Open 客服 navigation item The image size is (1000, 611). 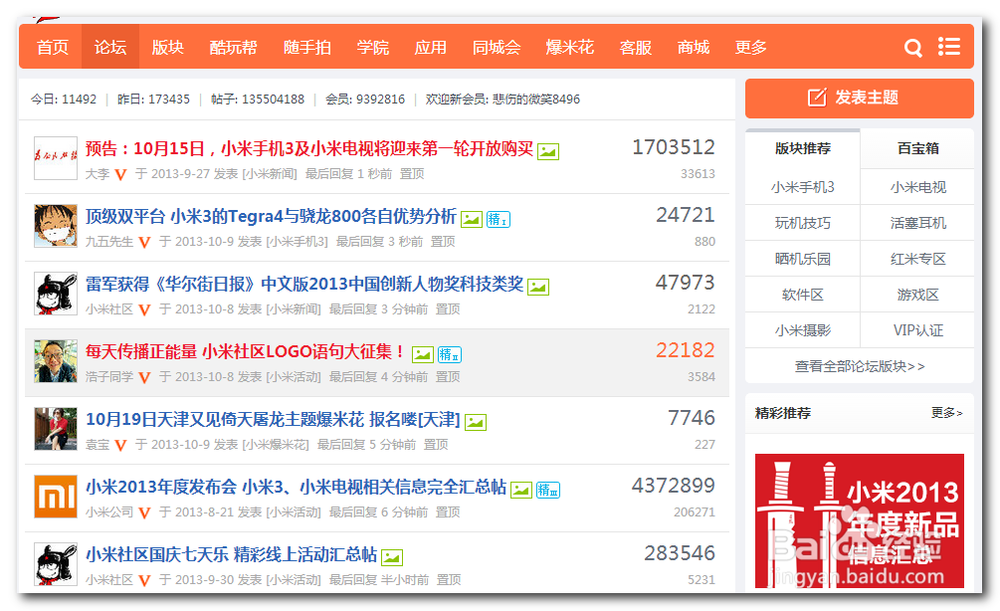[636, 47]
